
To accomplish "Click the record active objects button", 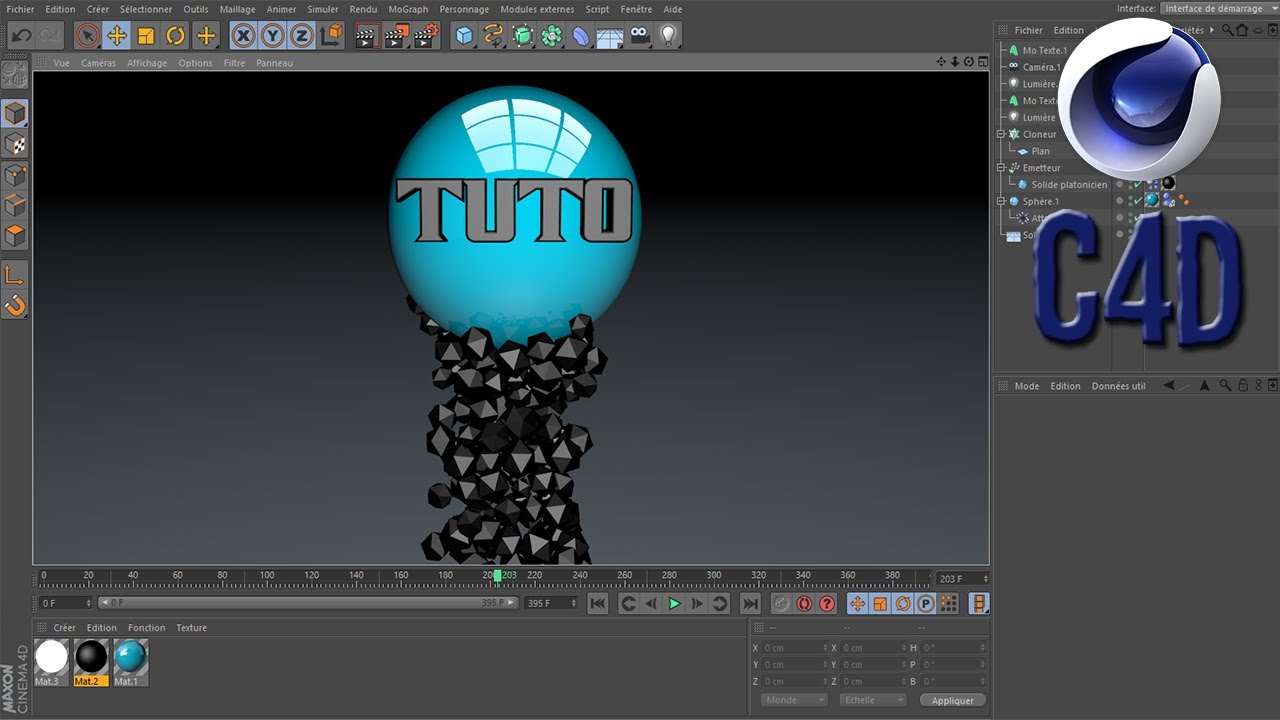I will pyautogui.click(x=781, y=604).
